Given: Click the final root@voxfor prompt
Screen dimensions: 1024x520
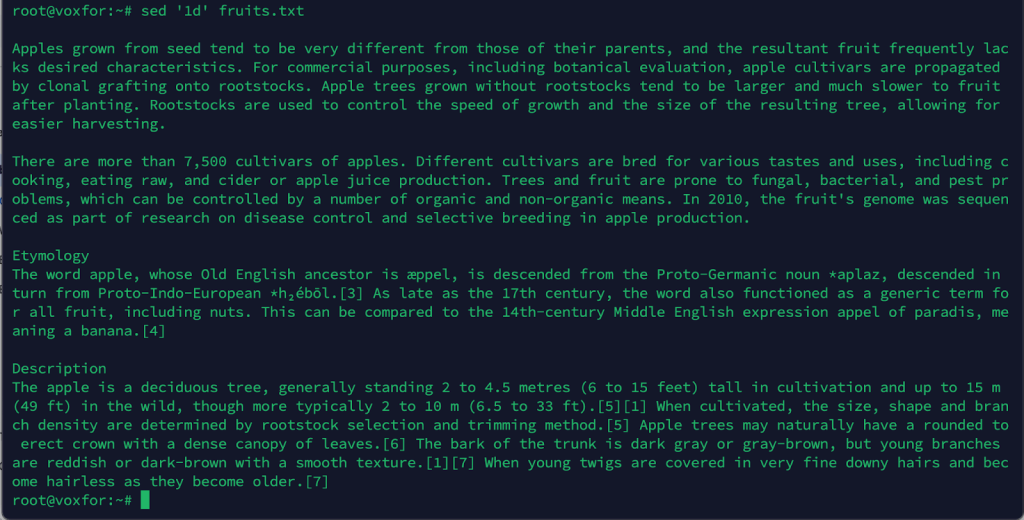Looking at the screenshot, I should pos(72,500).
